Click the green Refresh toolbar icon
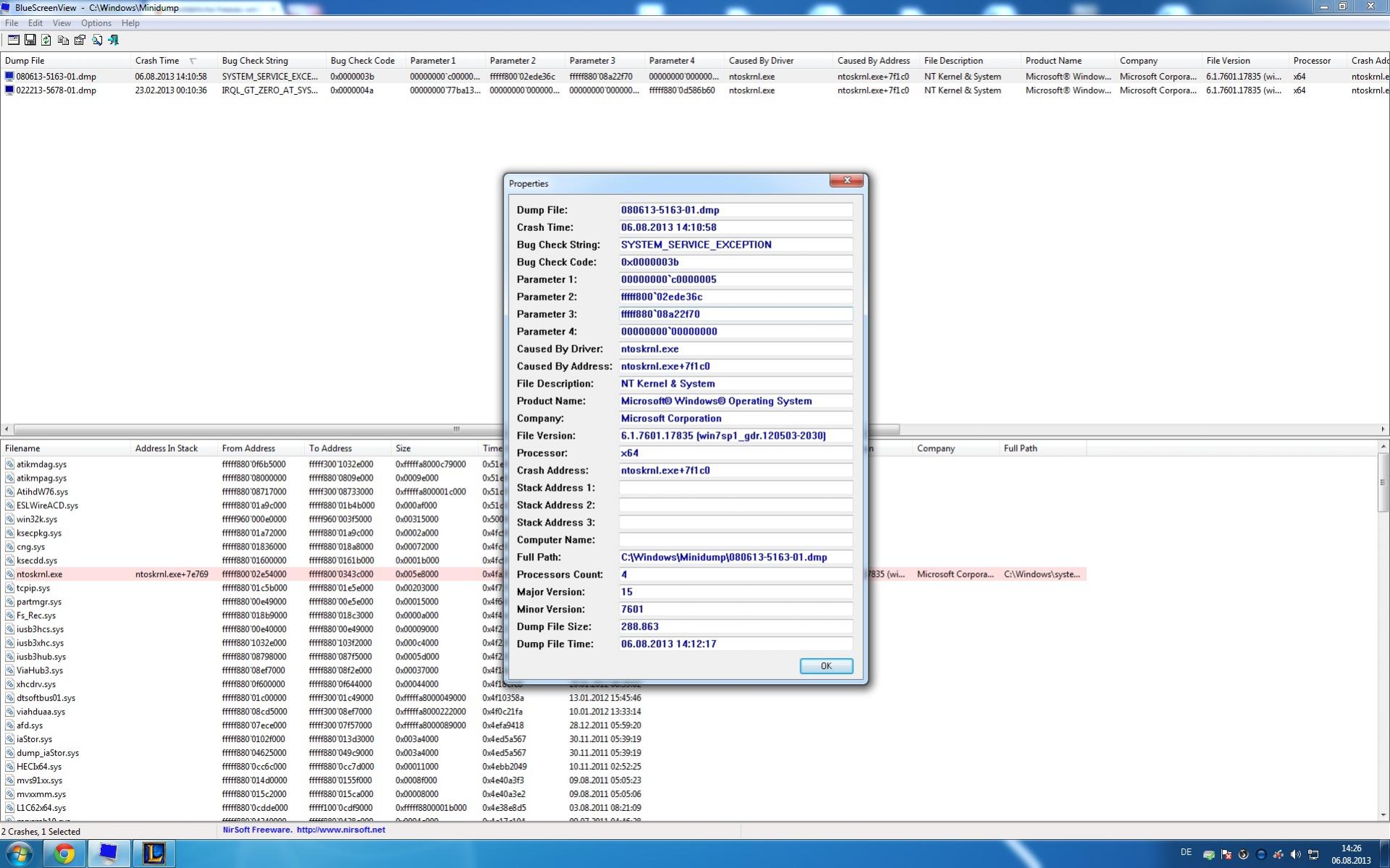The width and height of the screenshot is (1390, 868). [46, 41]
